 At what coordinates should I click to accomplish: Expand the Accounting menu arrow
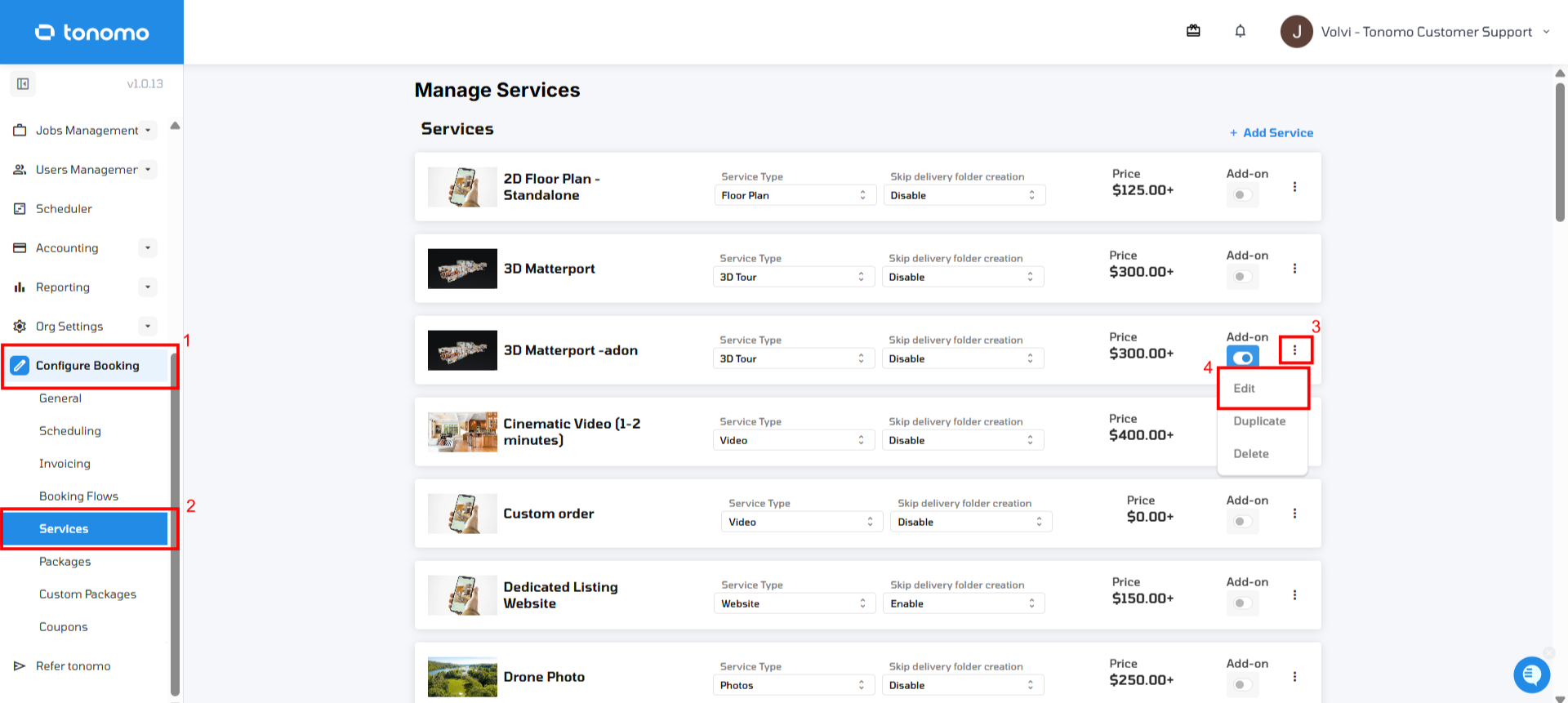point(148,248)
